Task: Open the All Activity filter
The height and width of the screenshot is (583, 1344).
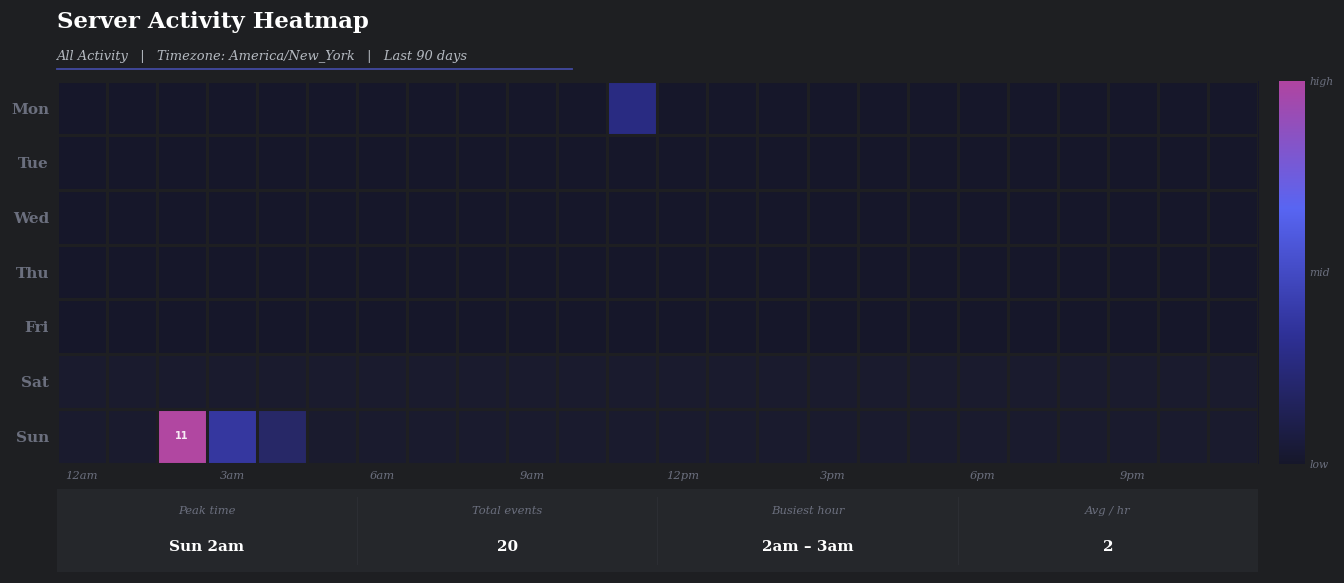Action: (x=93, y=55)
